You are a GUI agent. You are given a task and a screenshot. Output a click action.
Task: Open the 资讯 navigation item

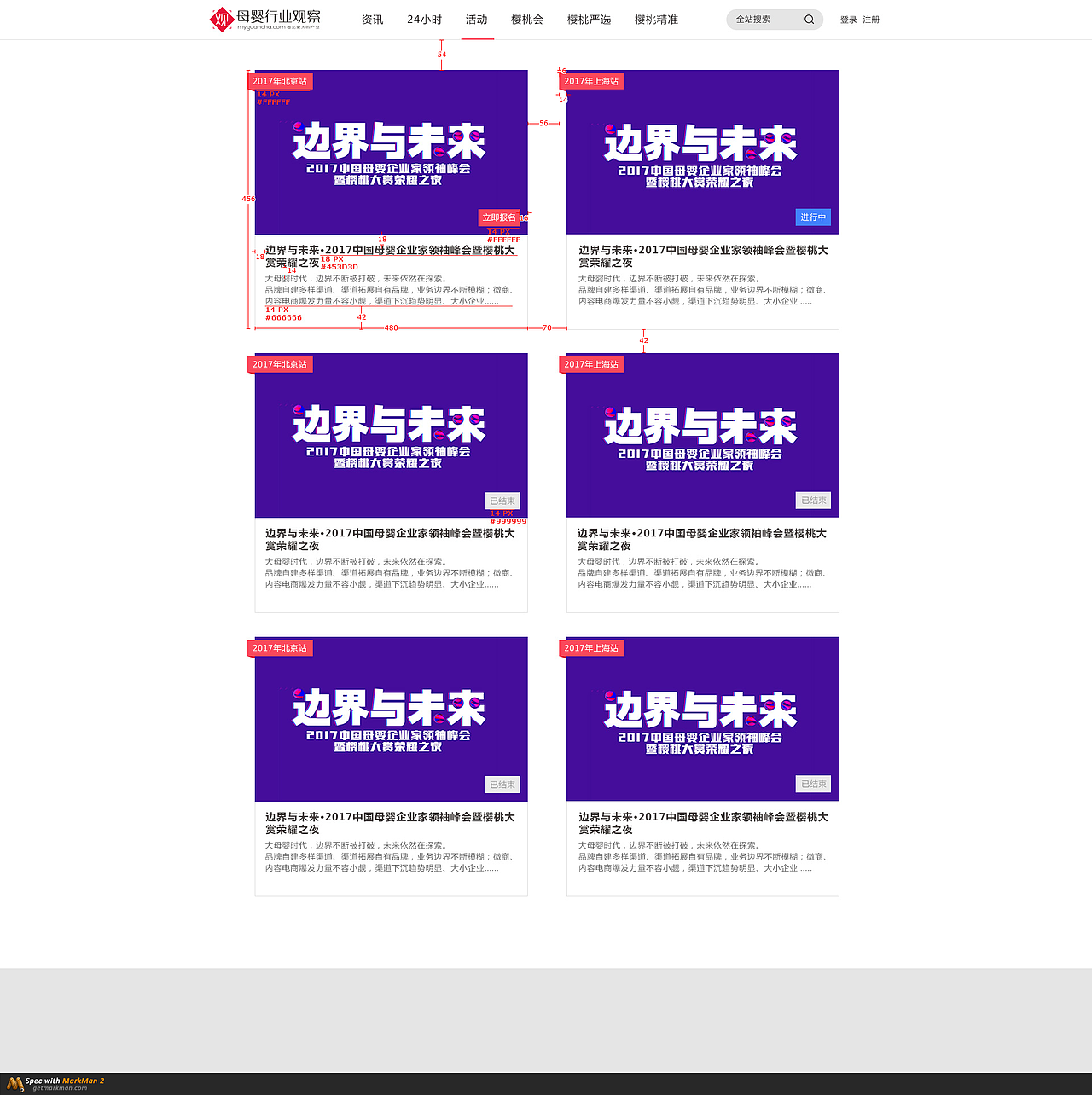tap(373, 20)
